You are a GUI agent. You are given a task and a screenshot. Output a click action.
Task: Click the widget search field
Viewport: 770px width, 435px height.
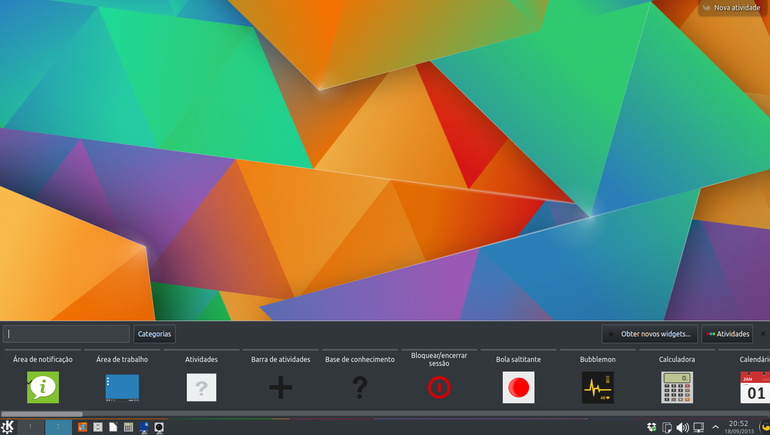pyautogui.click(x=66, y=334)
